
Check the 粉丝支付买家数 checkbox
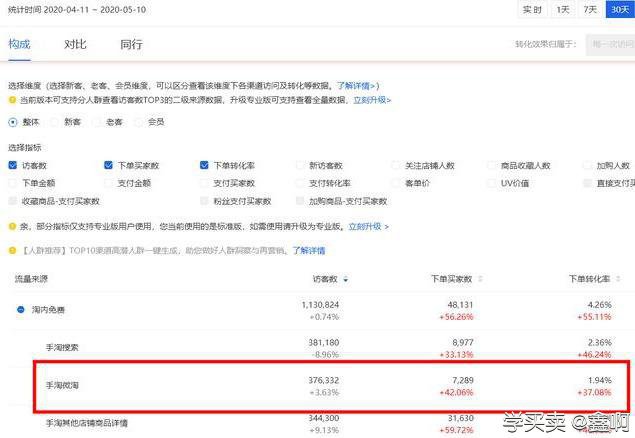point(204,201)
